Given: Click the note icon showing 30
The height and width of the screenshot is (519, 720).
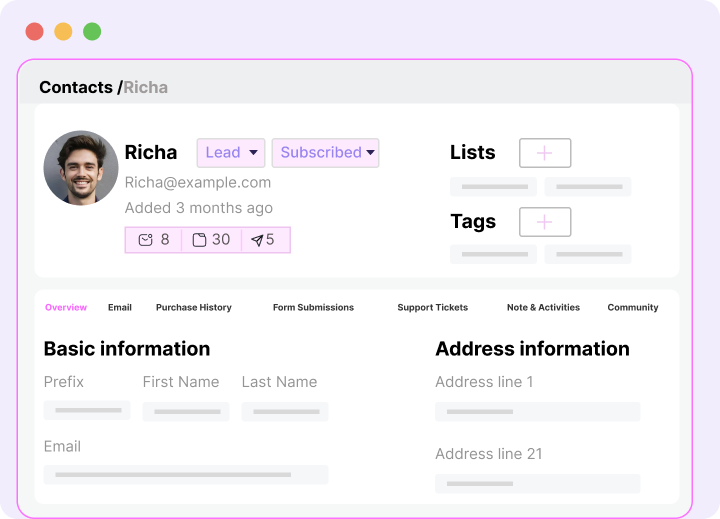Looking at the screenshot, I should [x=199, y=240].
